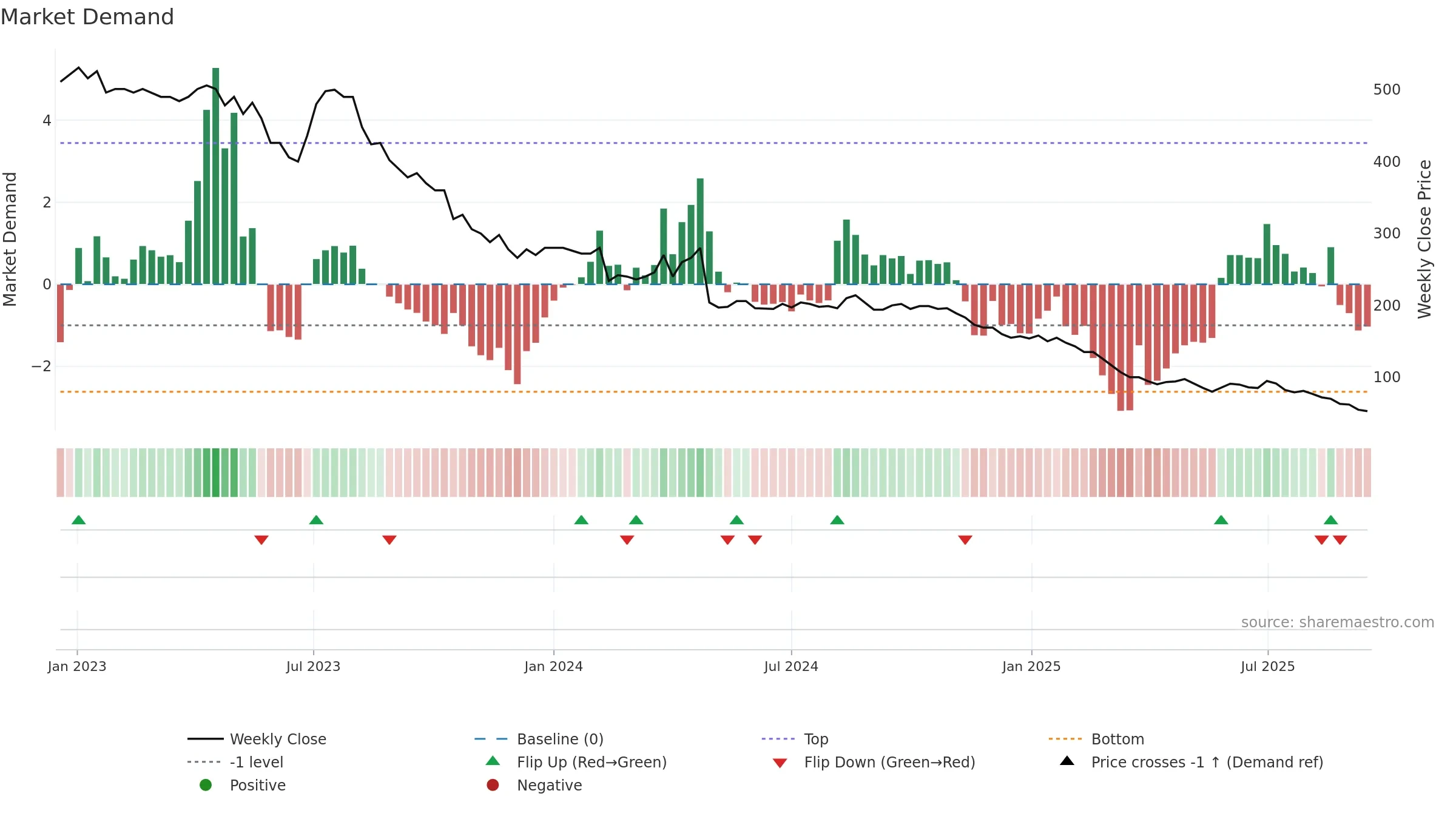Viewport: 1456px width, 819px height.
Task: Click the Jul 2023 x-axis label
Action: (313, 667)
